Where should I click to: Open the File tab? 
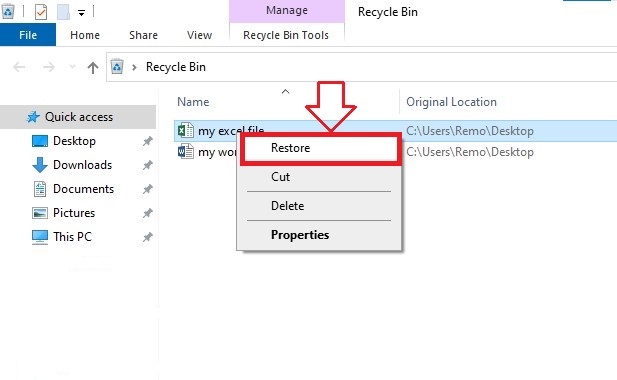click(x=28, y=35)
